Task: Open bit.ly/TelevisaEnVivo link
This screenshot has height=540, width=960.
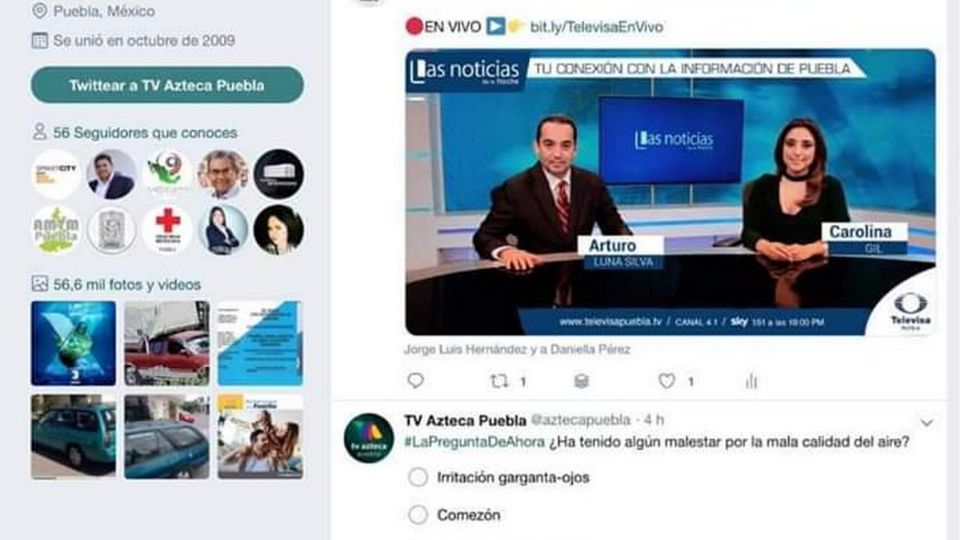Action: coord(596,27)
